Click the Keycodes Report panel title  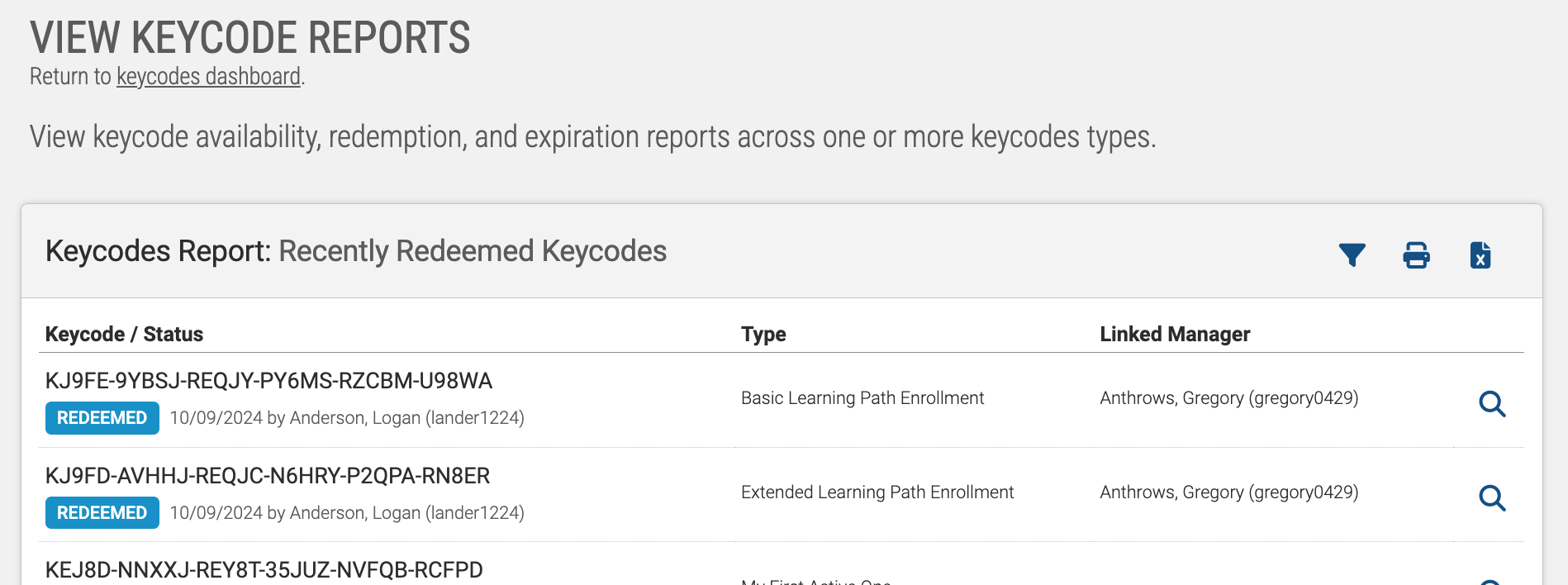[x=356, y=251]
